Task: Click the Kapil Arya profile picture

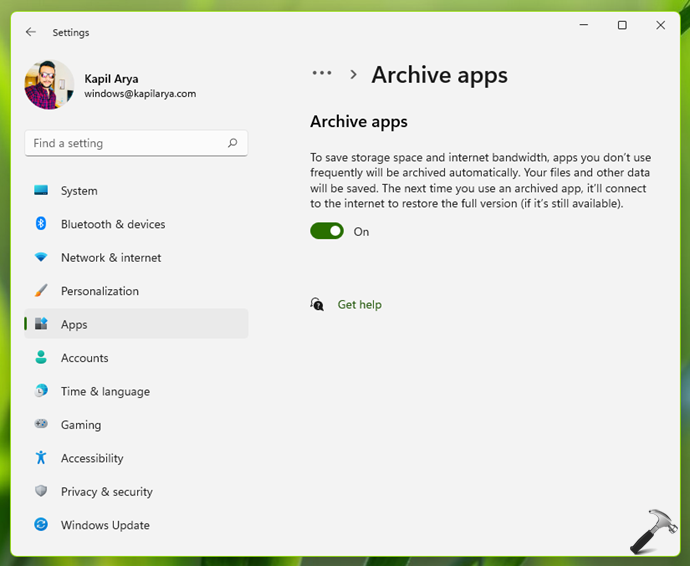Action: click(x=49, y=85)
